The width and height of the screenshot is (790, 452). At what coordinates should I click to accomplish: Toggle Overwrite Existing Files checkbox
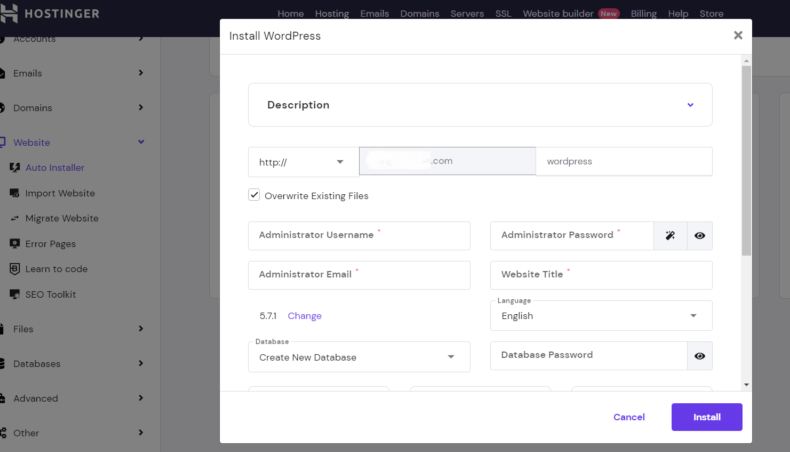(x=254, y=195)
